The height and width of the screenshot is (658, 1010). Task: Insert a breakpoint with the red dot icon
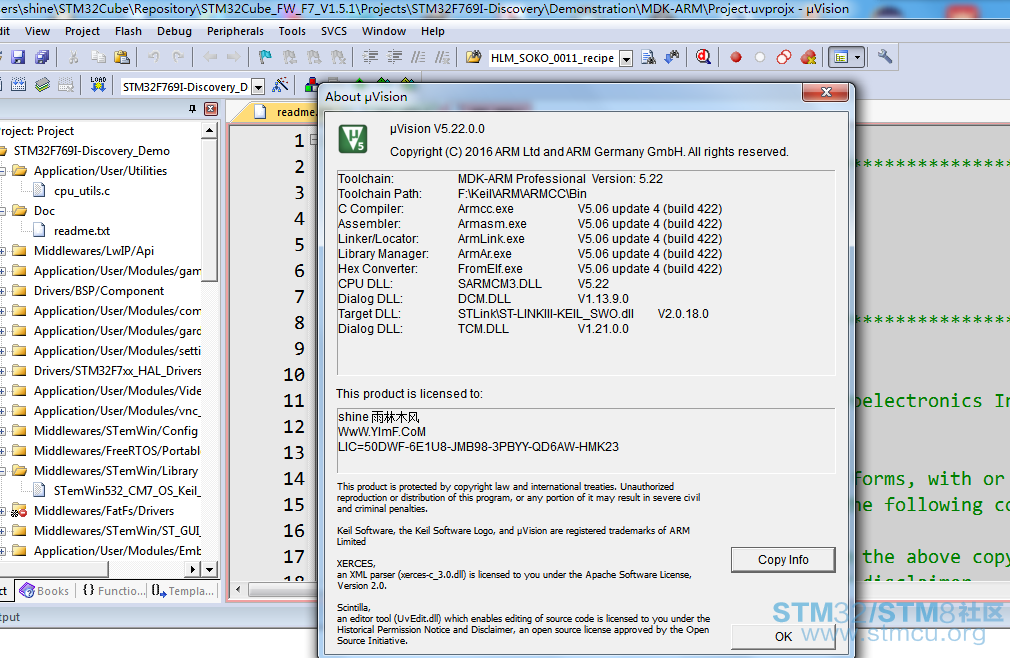click(736, 57)
